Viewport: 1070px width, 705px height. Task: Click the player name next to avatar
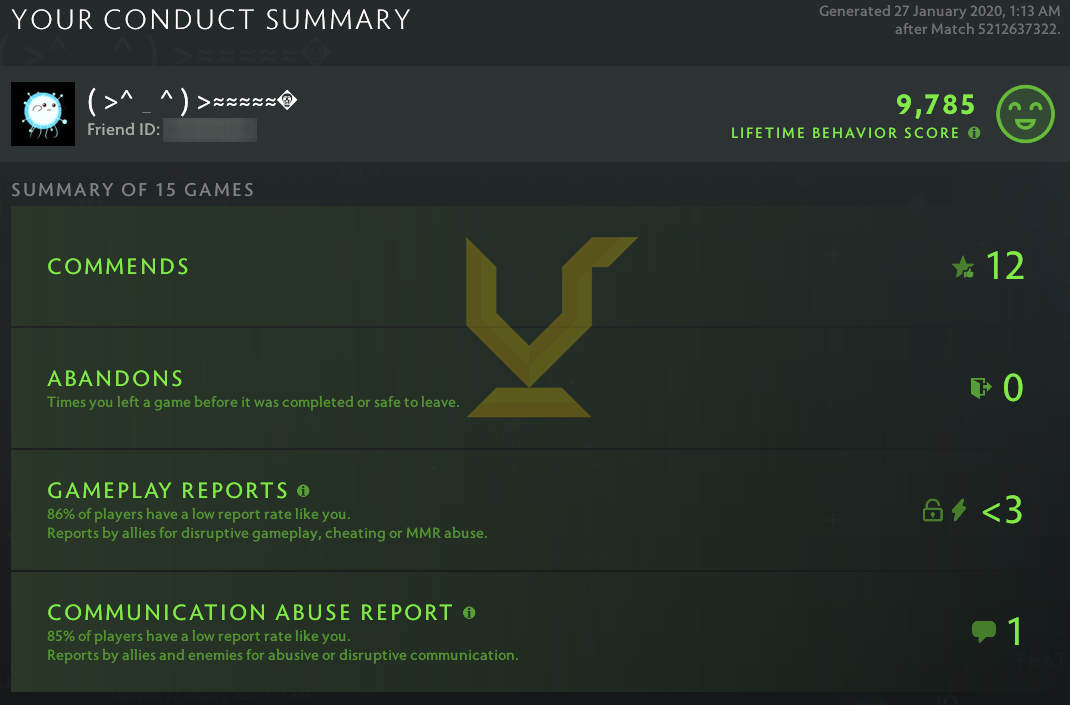point(192,102)
